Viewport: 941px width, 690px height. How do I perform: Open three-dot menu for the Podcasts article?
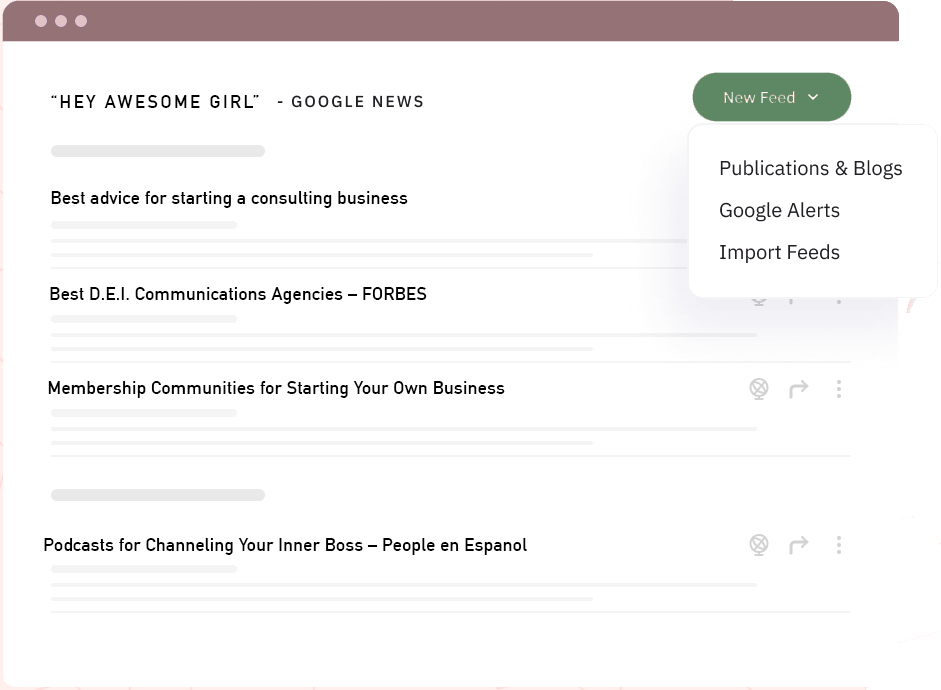click(x=838, y=545)
